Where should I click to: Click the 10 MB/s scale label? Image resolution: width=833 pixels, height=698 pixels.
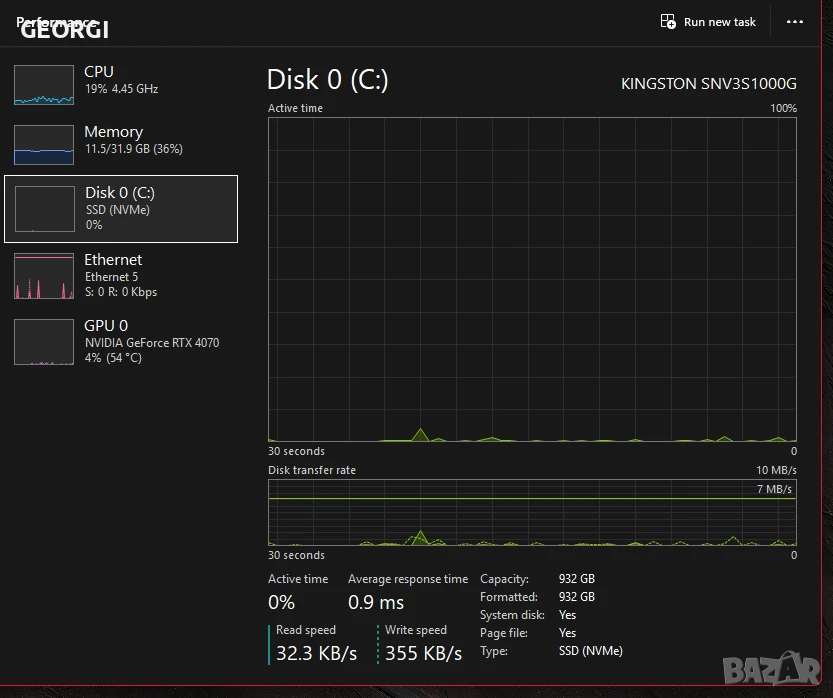776,470
